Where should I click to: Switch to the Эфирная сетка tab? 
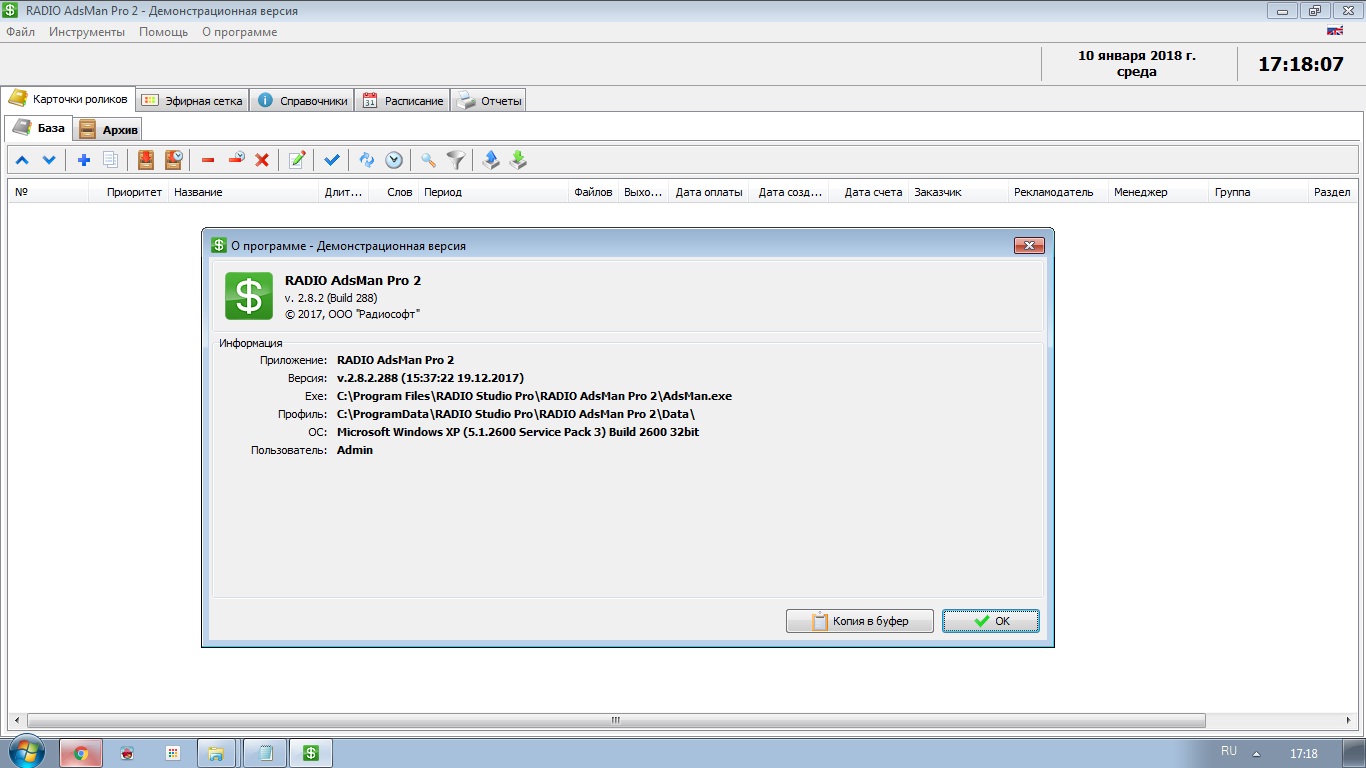[192, 101]
